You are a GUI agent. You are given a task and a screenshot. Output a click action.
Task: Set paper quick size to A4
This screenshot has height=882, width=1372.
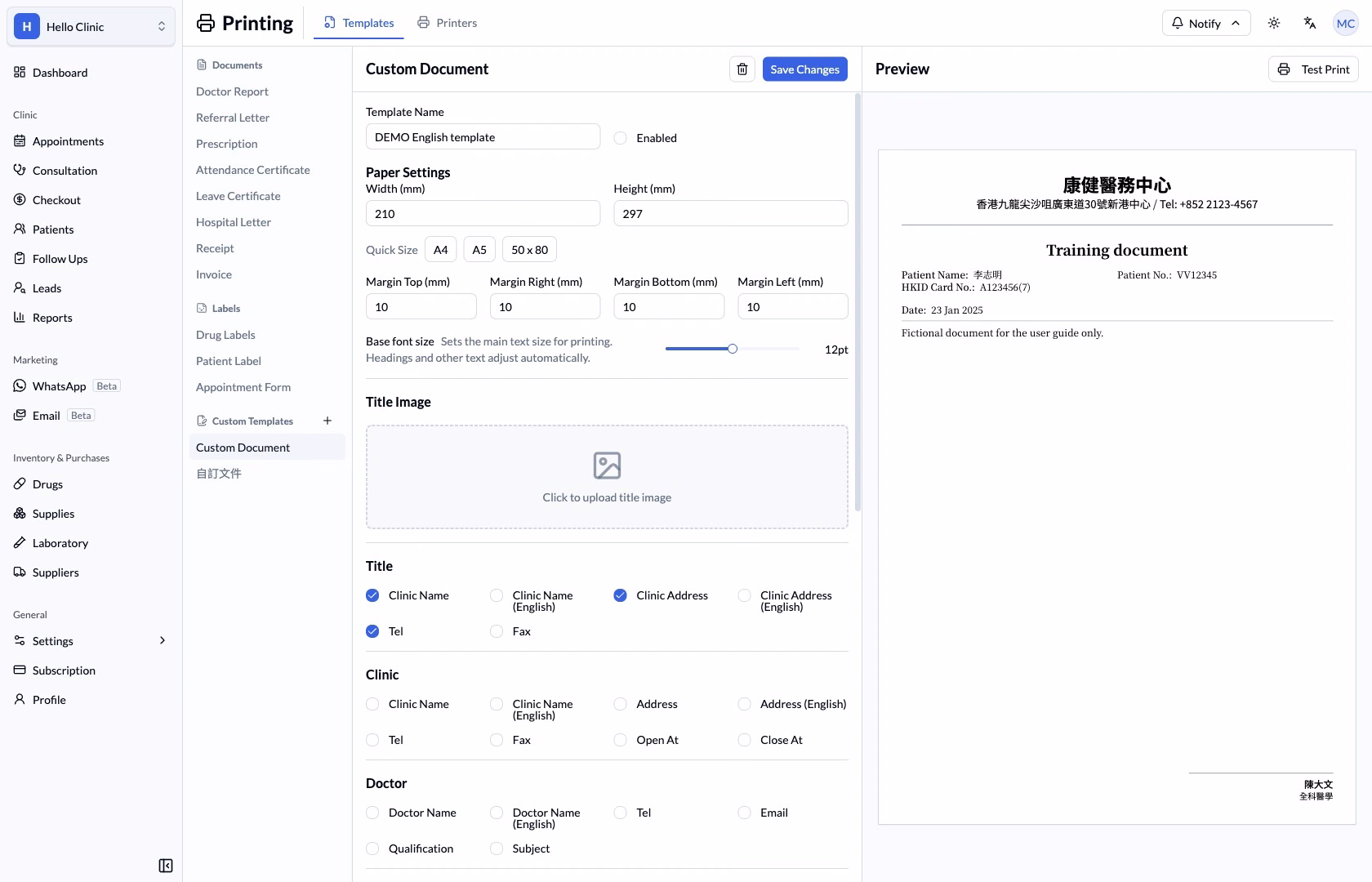click(440, 250)
